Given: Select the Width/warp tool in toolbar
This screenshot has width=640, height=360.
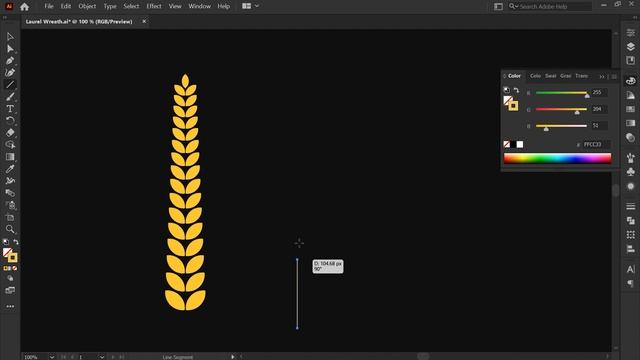Looking at the screenshot, I should tap(10, 180).
